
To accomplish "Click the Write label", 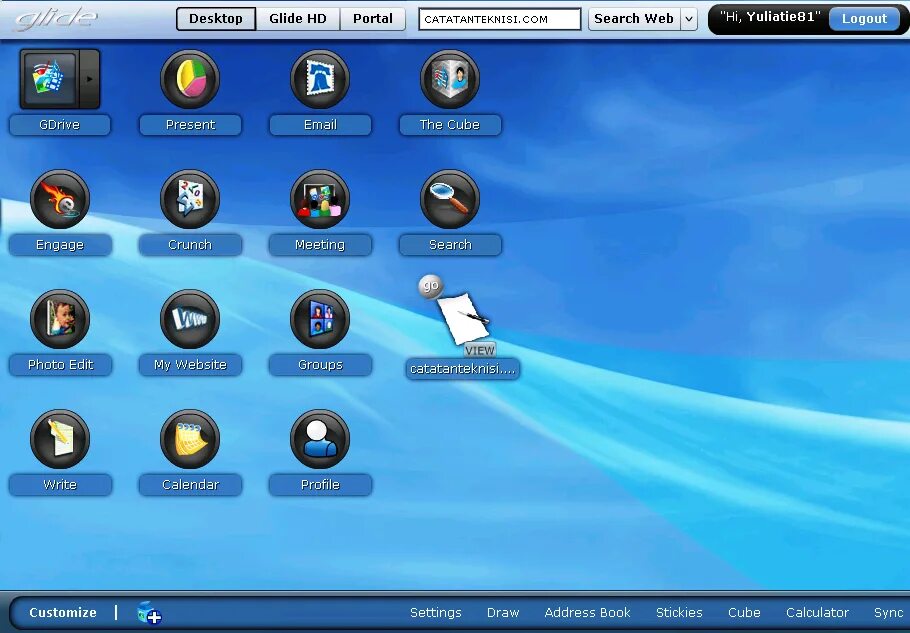I will click(60, 485).
